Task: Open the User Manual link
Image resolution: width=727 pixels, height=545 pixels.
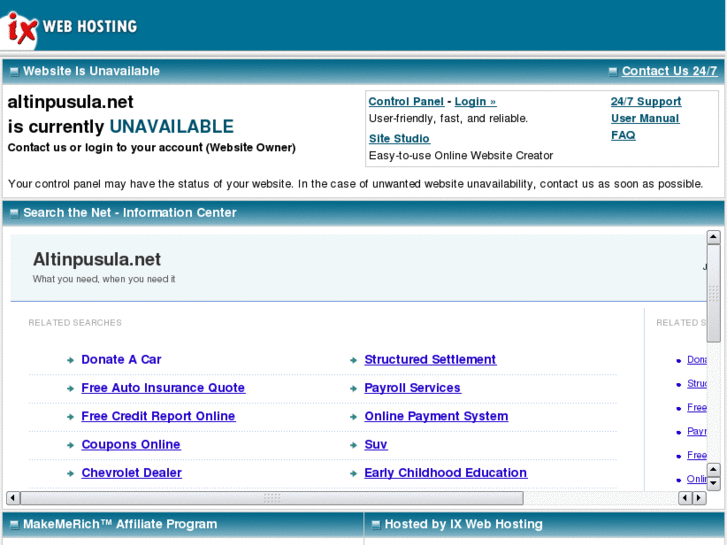Action: [x=645, y=118]
